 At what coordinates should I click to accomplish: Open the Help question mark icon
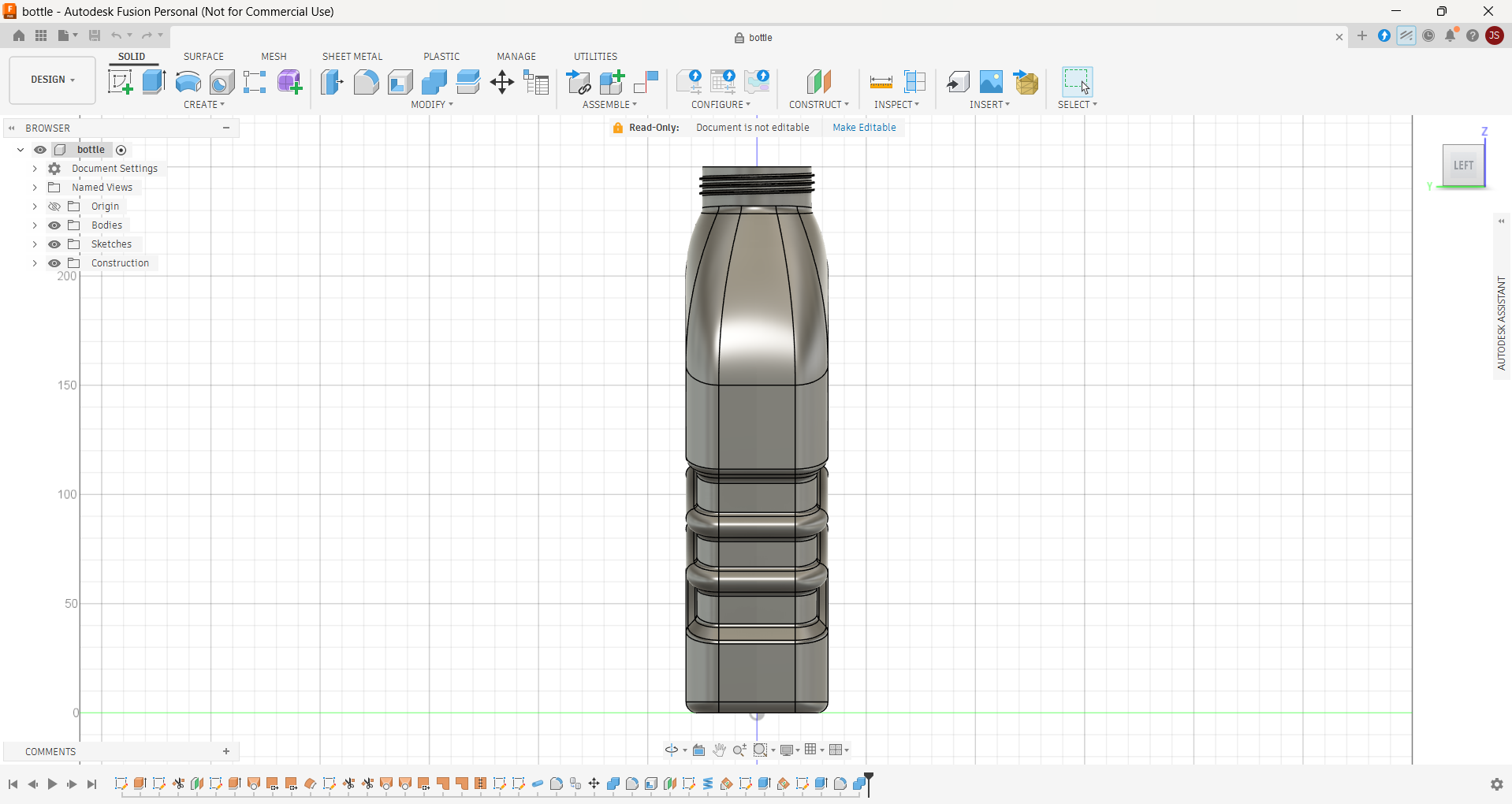(x=1472, y=35)
